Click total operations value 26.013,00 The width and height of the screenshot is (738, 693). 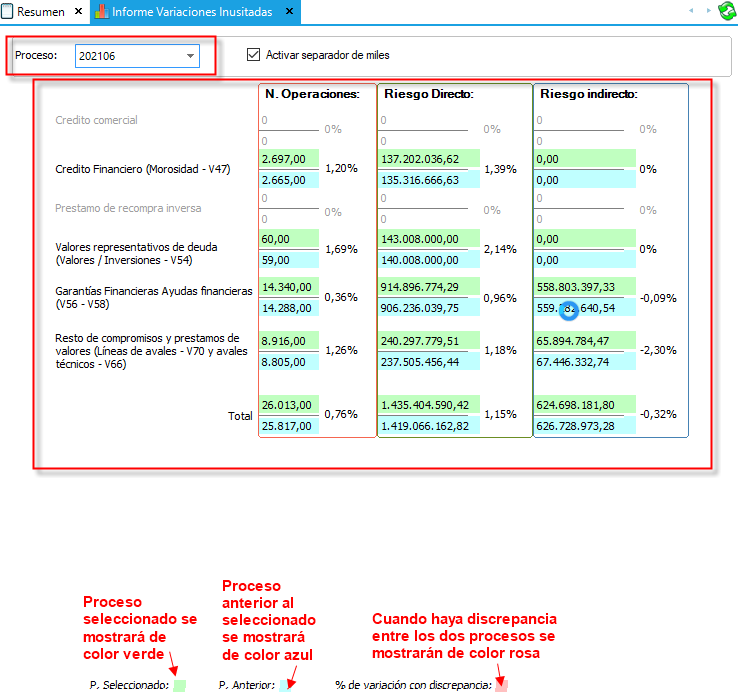tap(289, 405)
